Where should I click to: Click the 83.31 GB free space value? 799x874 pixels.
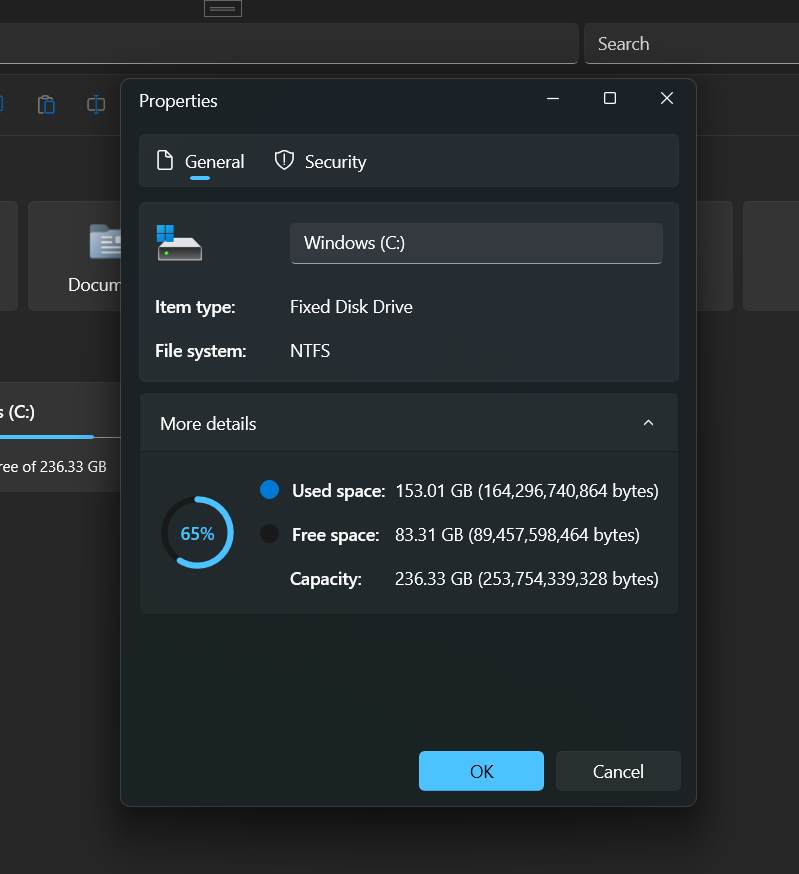pos(517,535)
